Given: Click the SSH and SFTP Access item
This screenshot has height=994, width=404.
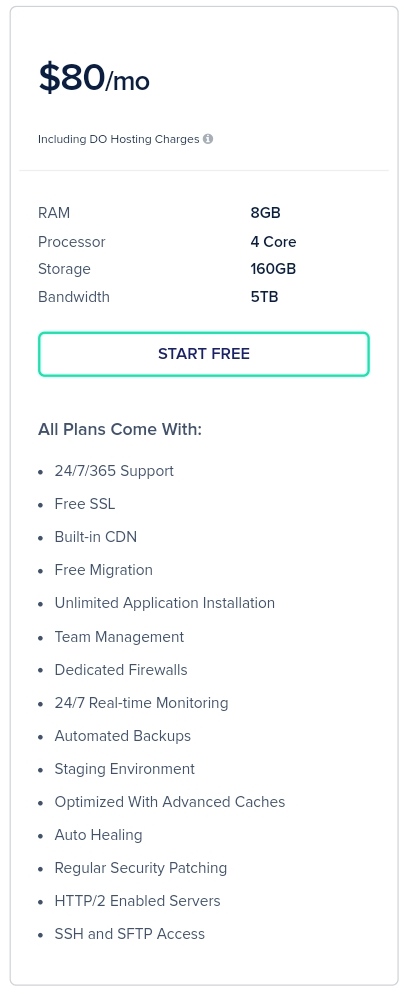Looking at the screenshot, I should tap(129, 934).
